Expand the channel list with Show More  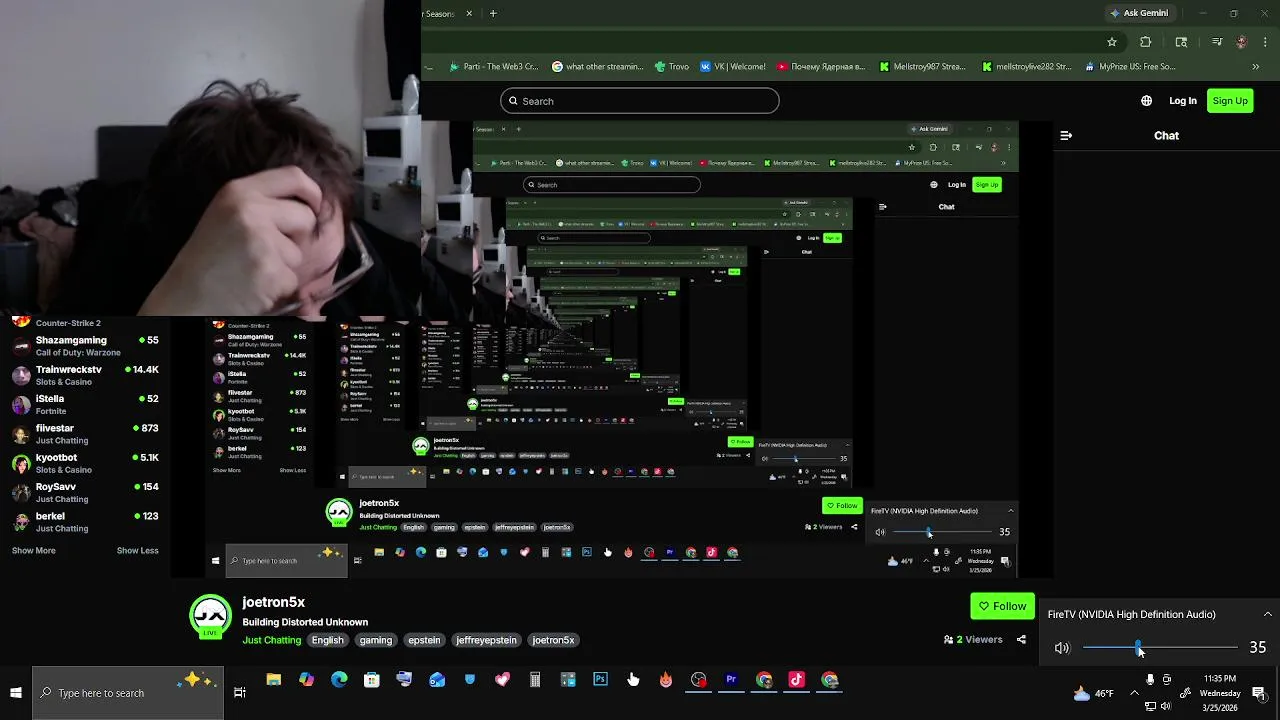tap(34, 550)
